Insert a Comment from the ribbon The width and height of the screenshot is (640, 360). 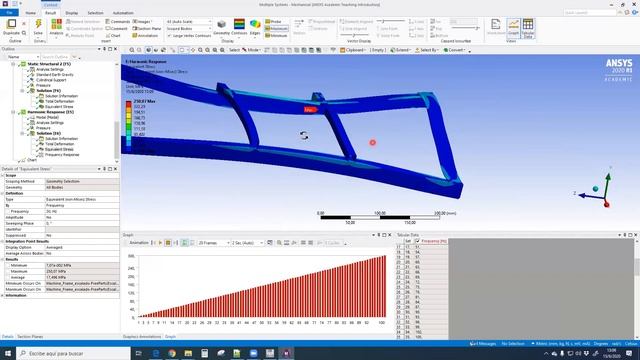pos(116,29)
